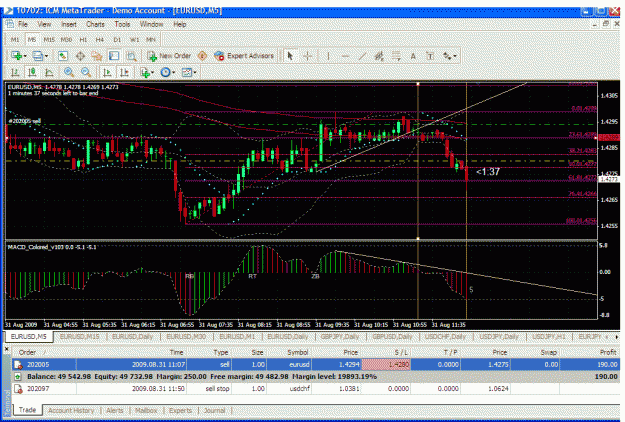The image size is (625, 422).
Task: Select the M30 timeframe button
Action: 66,39
